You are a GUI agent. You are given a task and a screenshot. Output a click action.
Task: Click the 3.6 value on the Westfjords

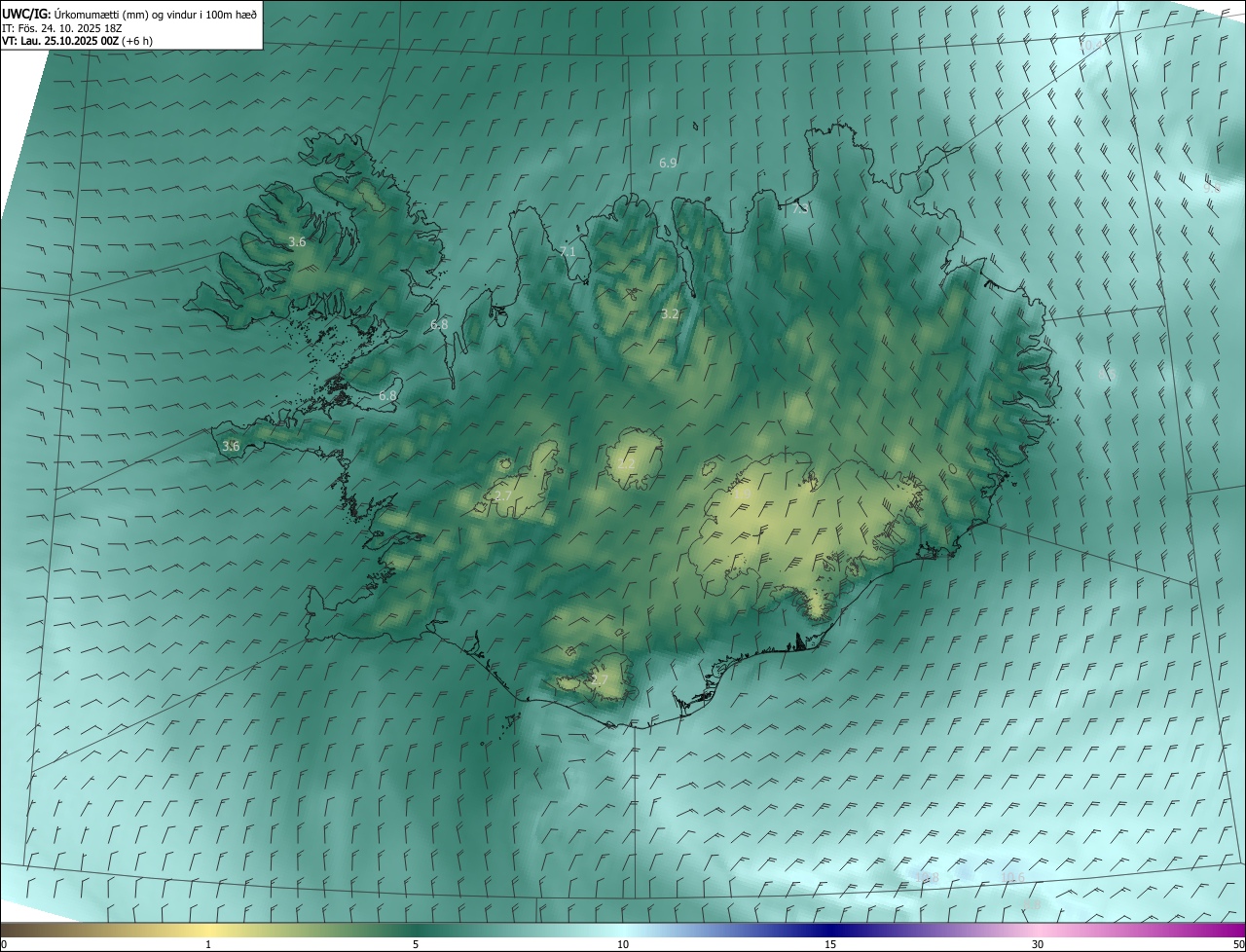tap(297, 242)
